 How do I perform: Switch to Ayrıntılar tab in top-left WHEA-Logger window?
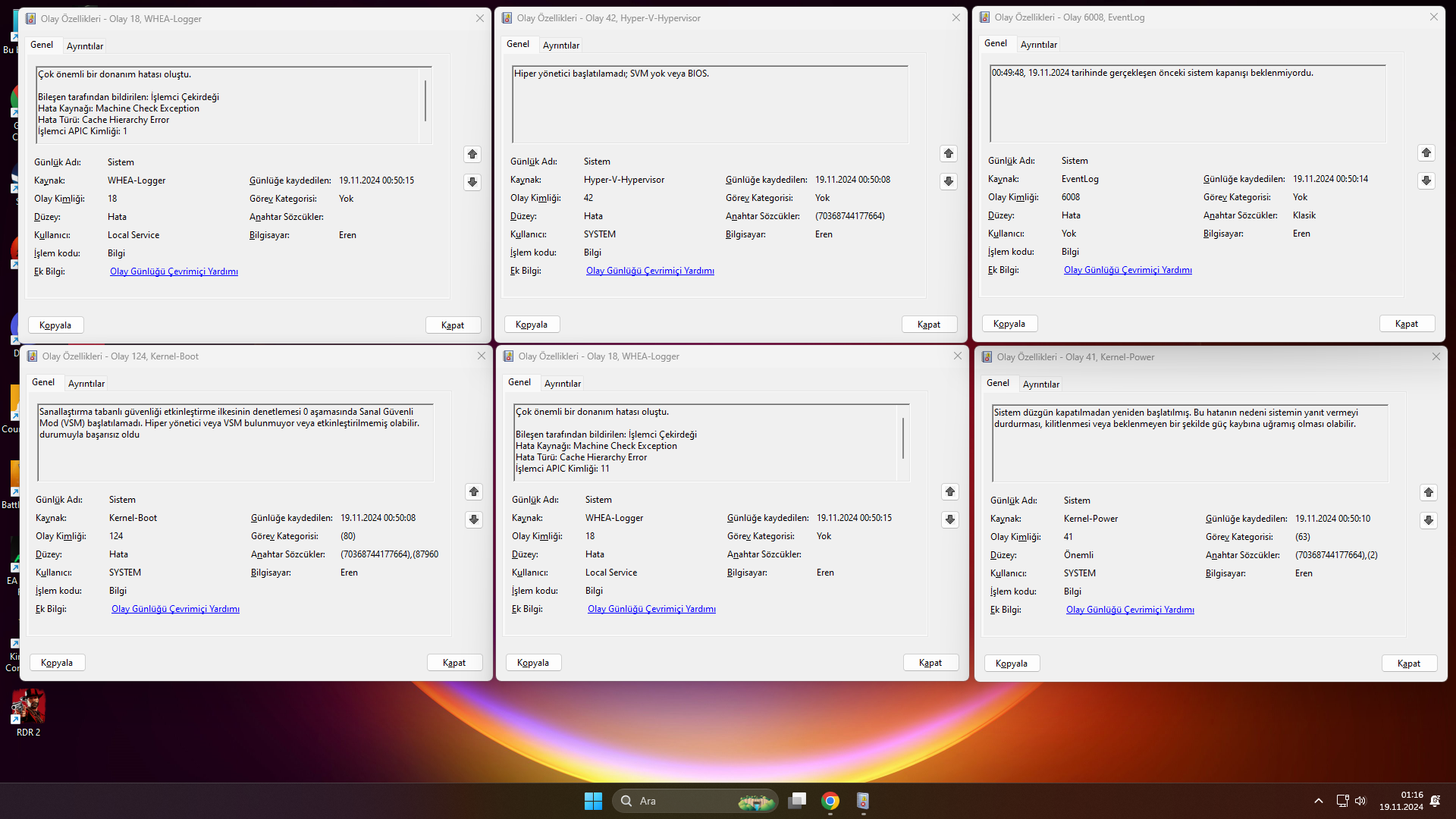coord(85,46)
